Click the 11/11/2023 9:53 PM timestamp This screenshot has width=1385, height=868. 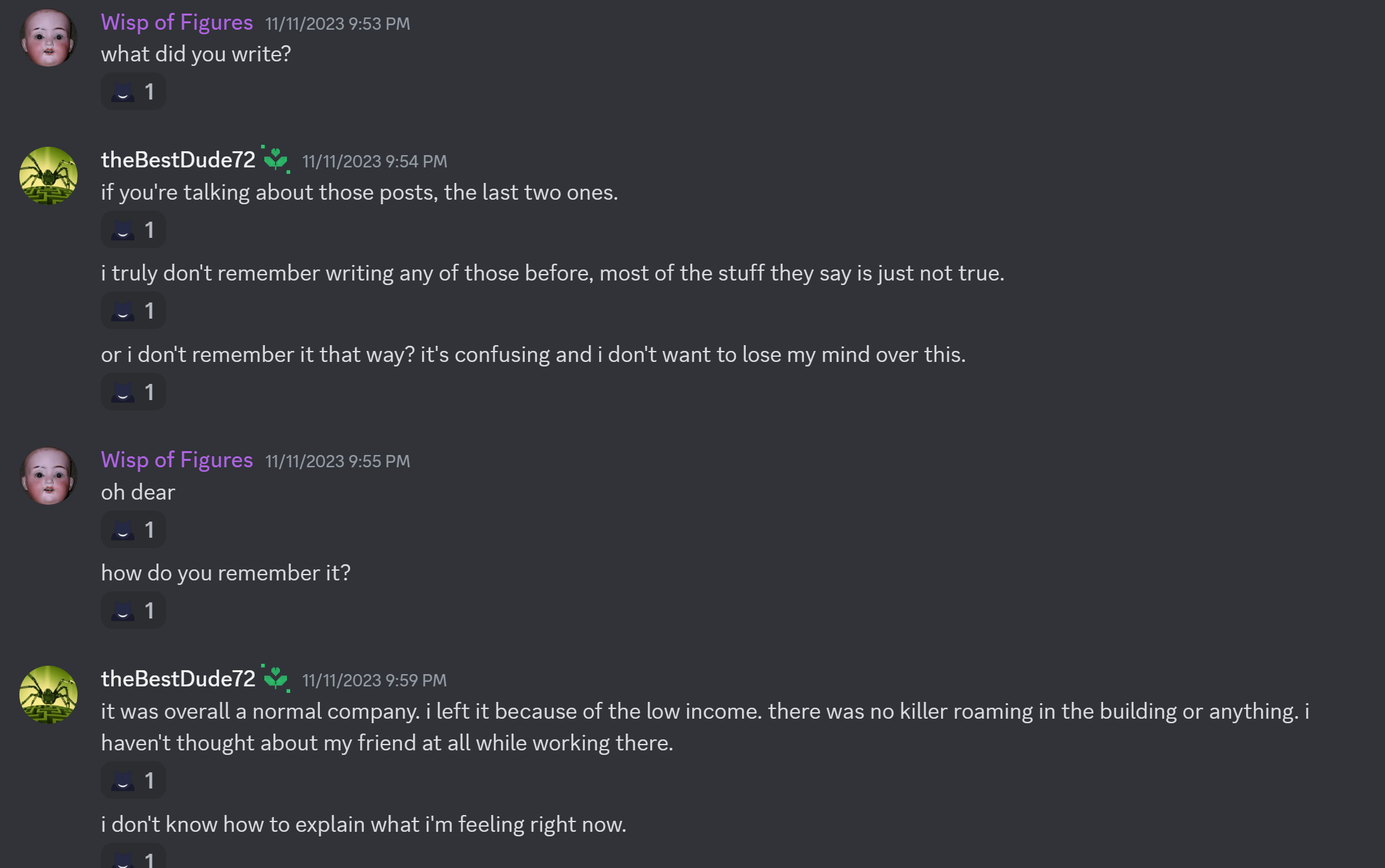coord(337,24)
